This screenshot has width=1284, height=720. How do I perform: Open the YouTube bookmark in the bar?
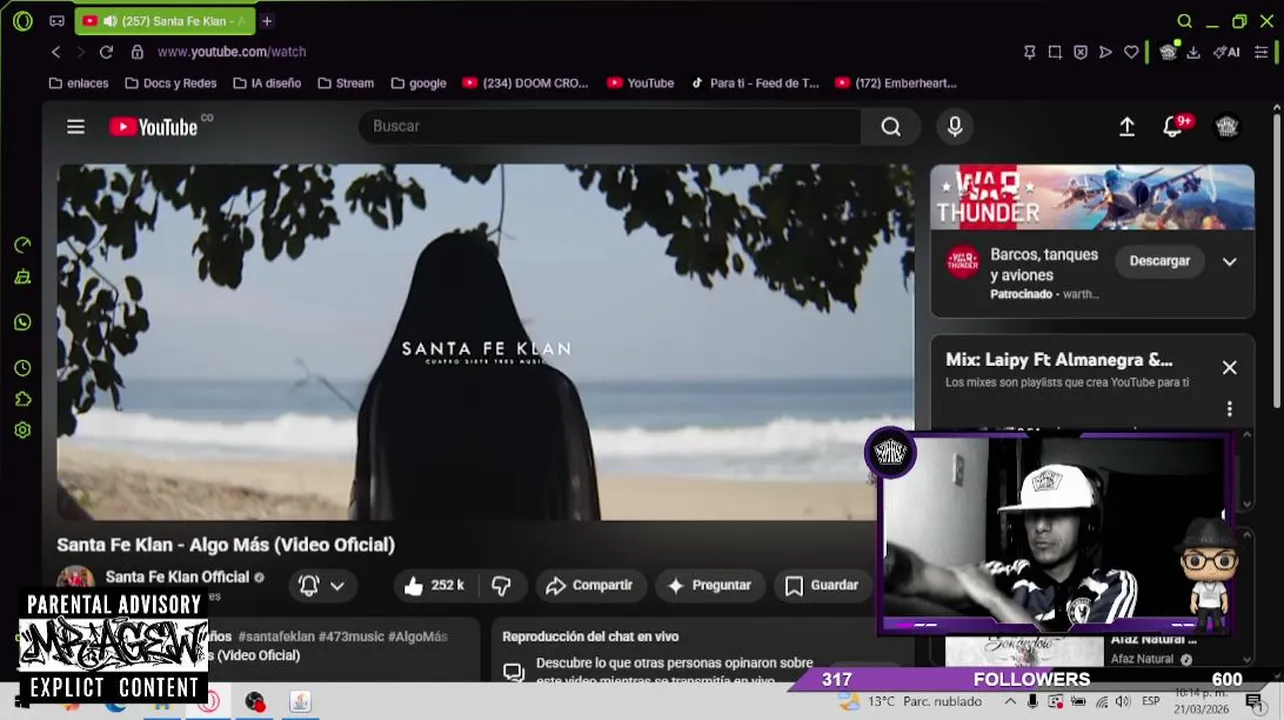click(x=640, y=83)
